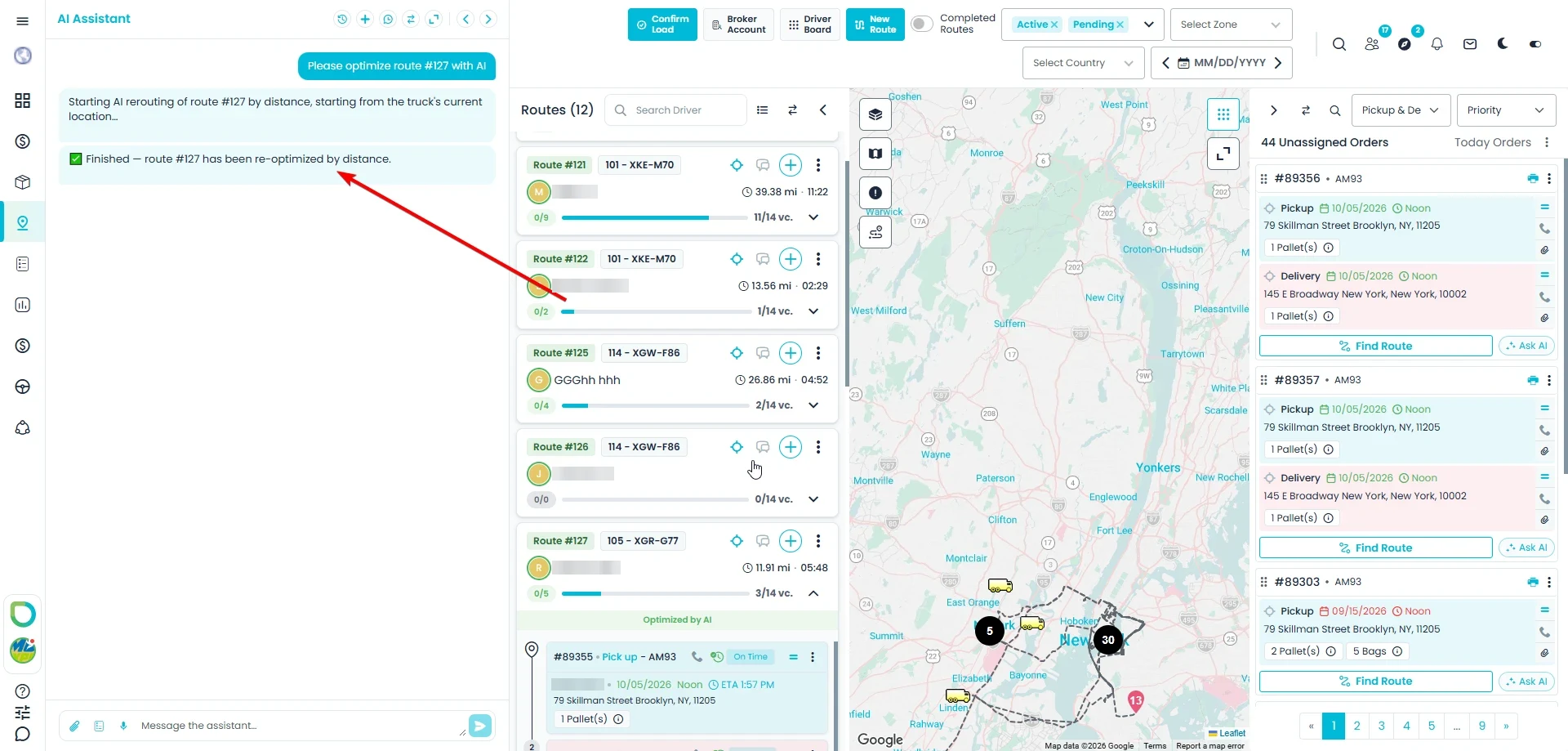Viewport: 1568px width, 751px height.
Task: Open search in top toolbar
Action: point(1339,44)
